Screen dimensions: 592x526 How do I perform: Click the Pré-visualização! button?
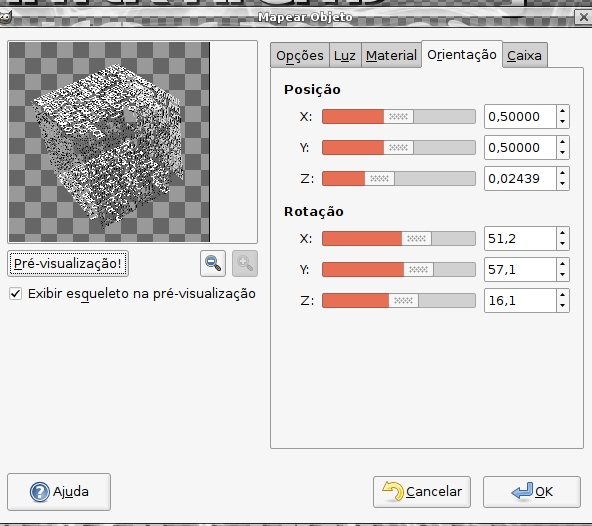point(68,263)
